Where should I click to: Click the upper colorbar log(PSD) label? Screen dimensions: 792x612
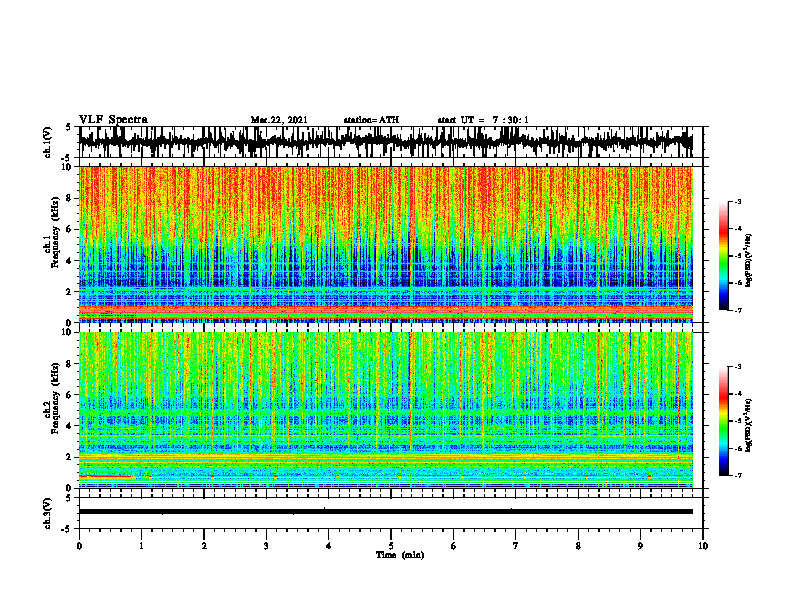749,261
